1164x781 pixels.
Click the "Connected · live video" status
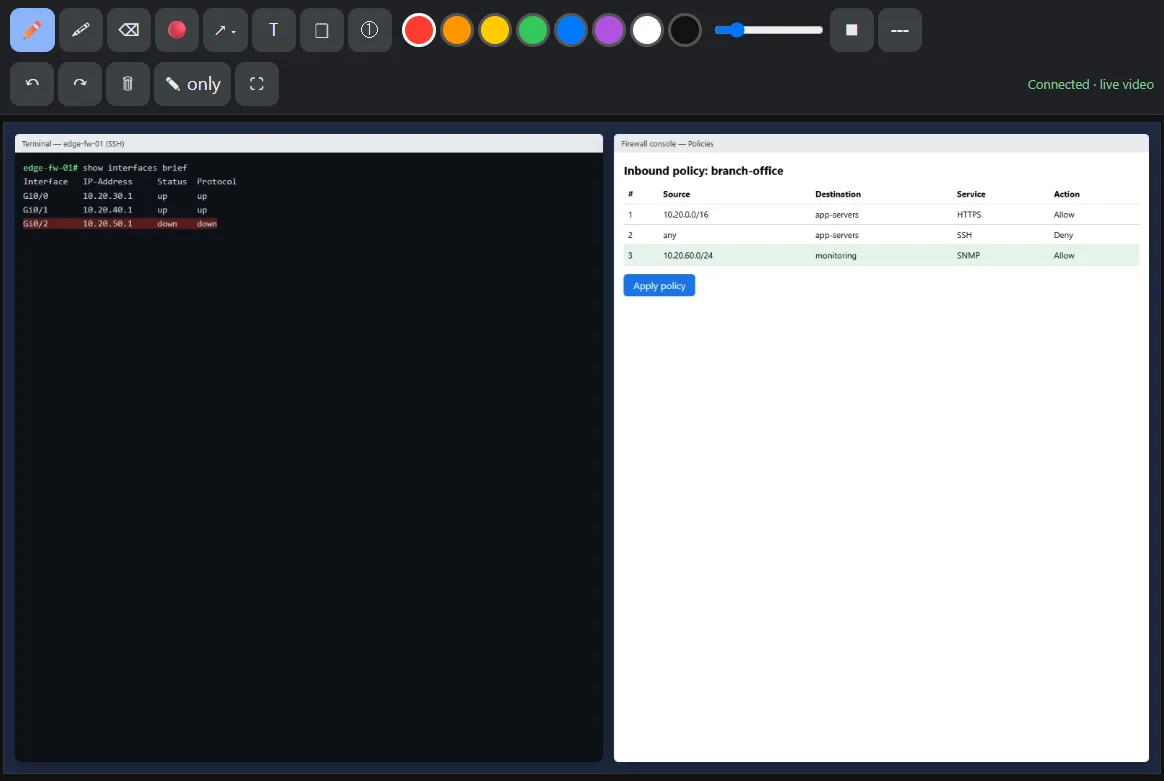point(1091,85)
